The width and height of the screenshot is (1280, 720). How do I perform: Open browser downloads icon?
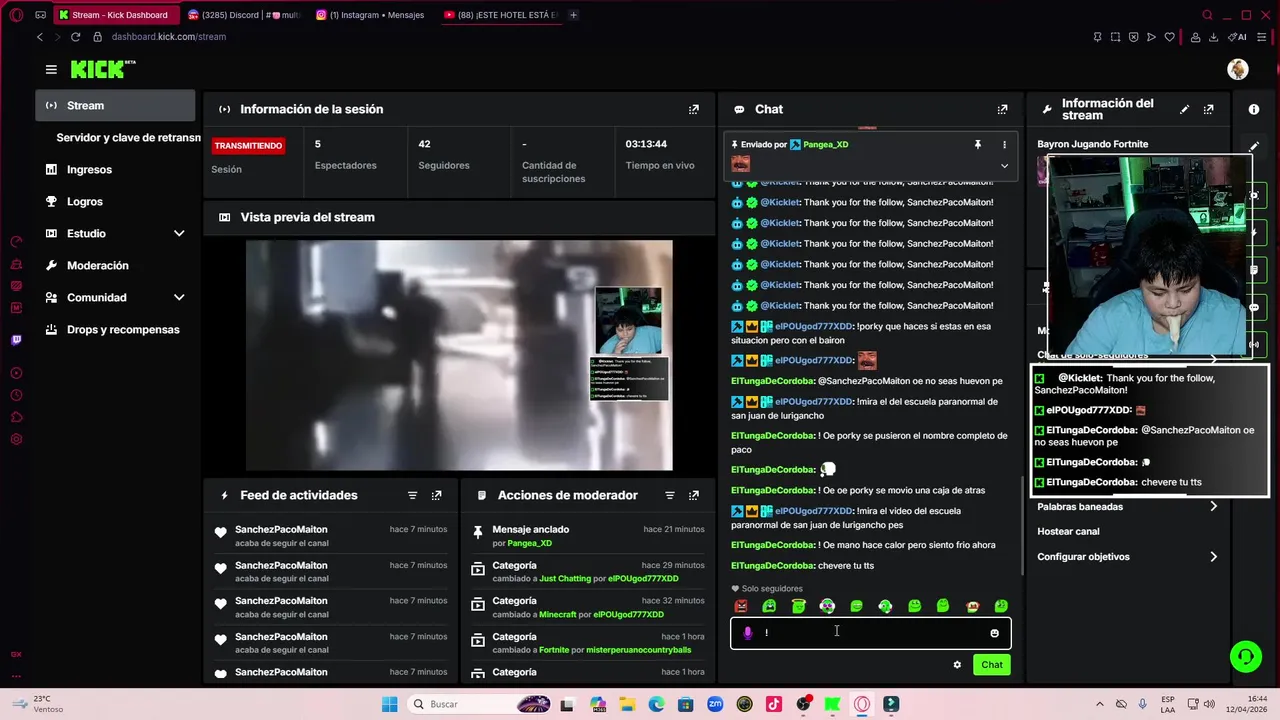tap(1213, 37)
